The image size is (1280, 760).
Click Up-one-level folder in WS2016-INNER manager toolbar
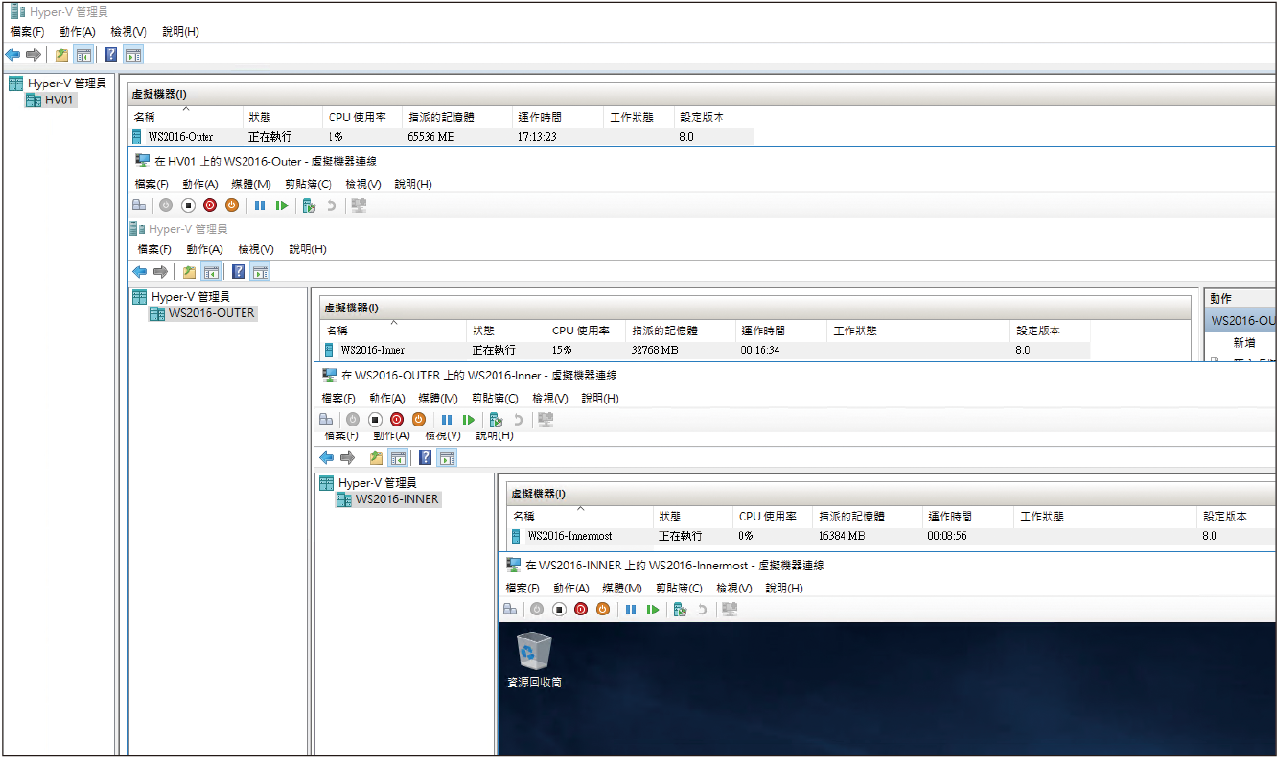click(x=376, y=458)
